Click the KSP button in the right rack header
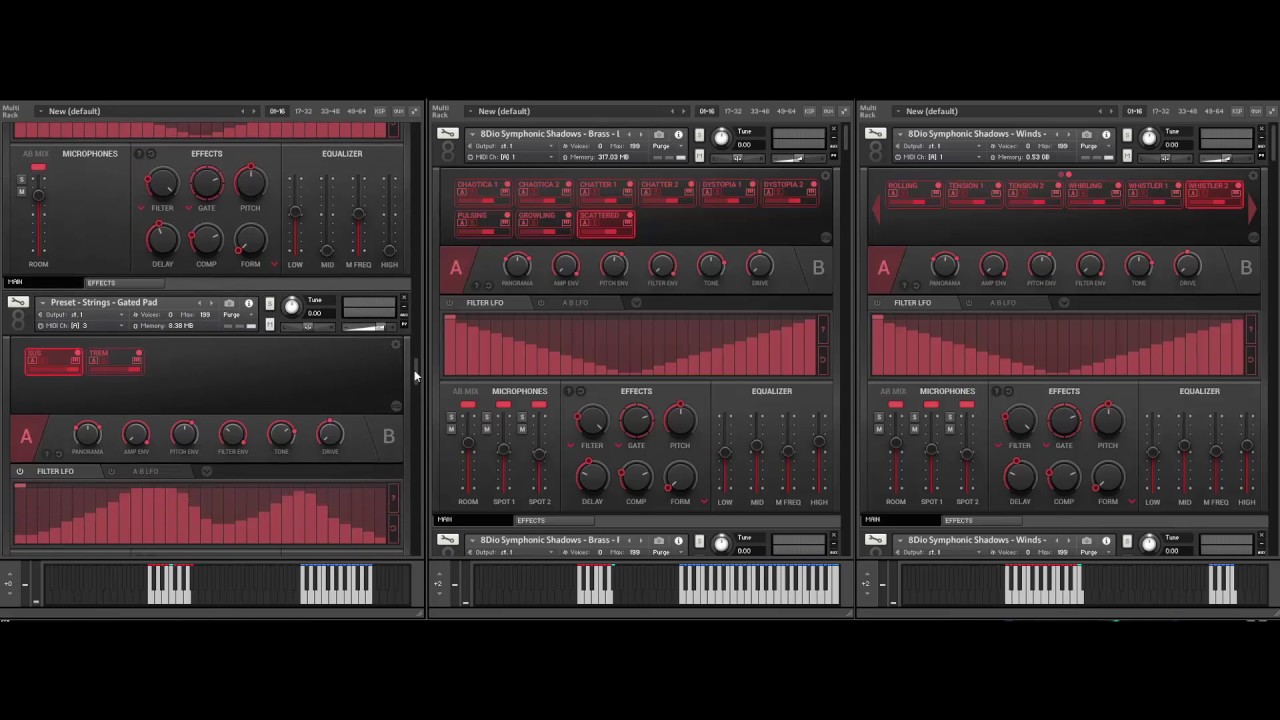 point(1237,111)
